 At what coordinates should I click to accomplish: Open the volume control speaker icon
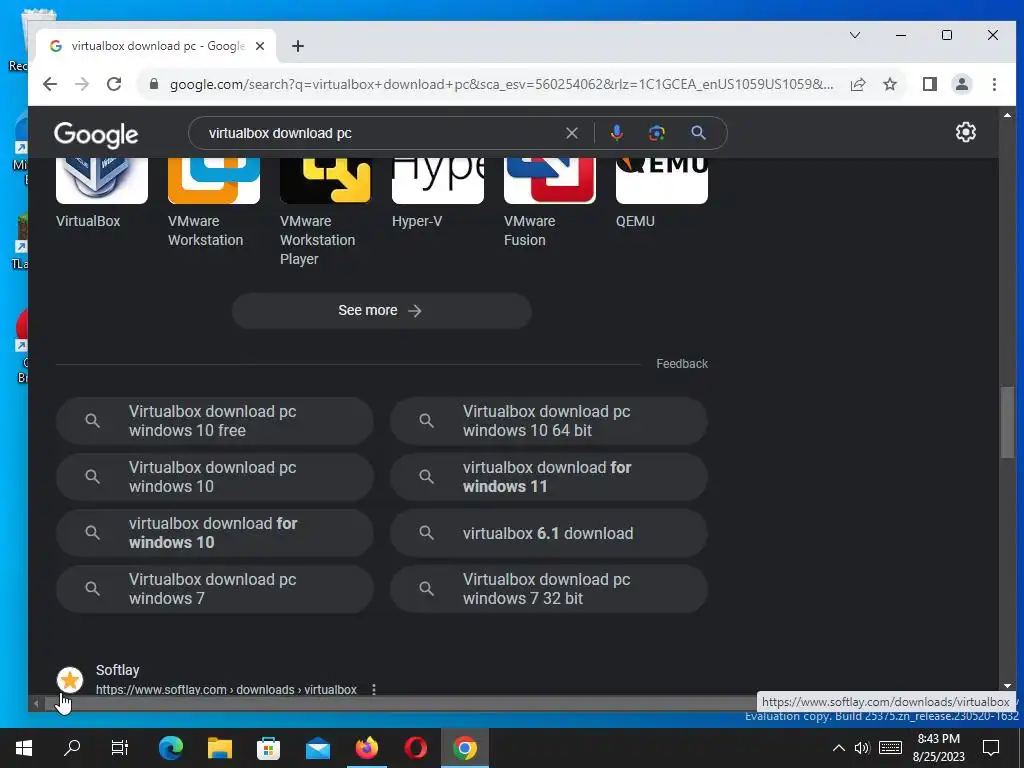(x=862, y=748)
